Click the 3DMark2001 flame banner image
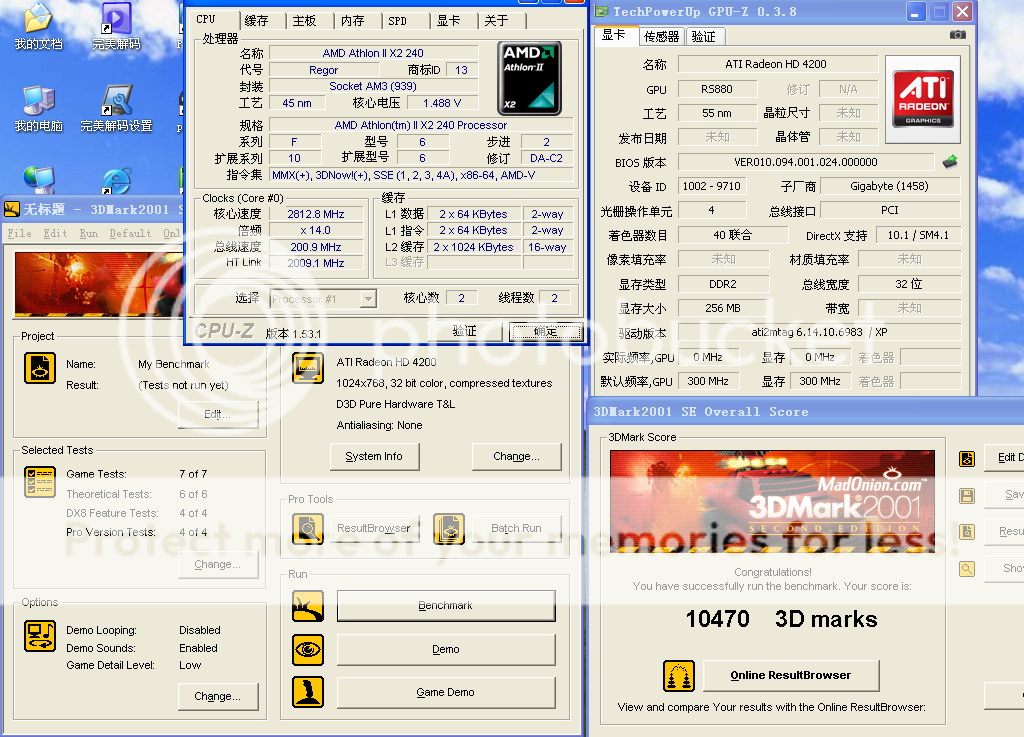 pos(99,283)
